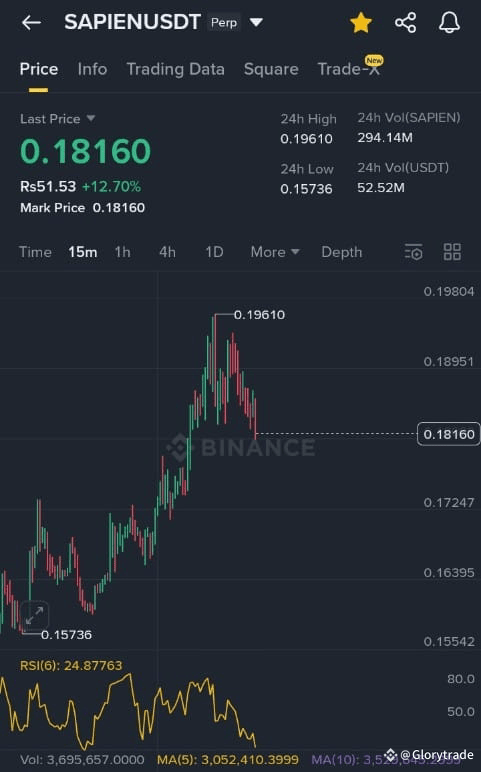This screenshot has width=481, height=772.
Task: Click the large 0.18160 last price
Action: 86,151
